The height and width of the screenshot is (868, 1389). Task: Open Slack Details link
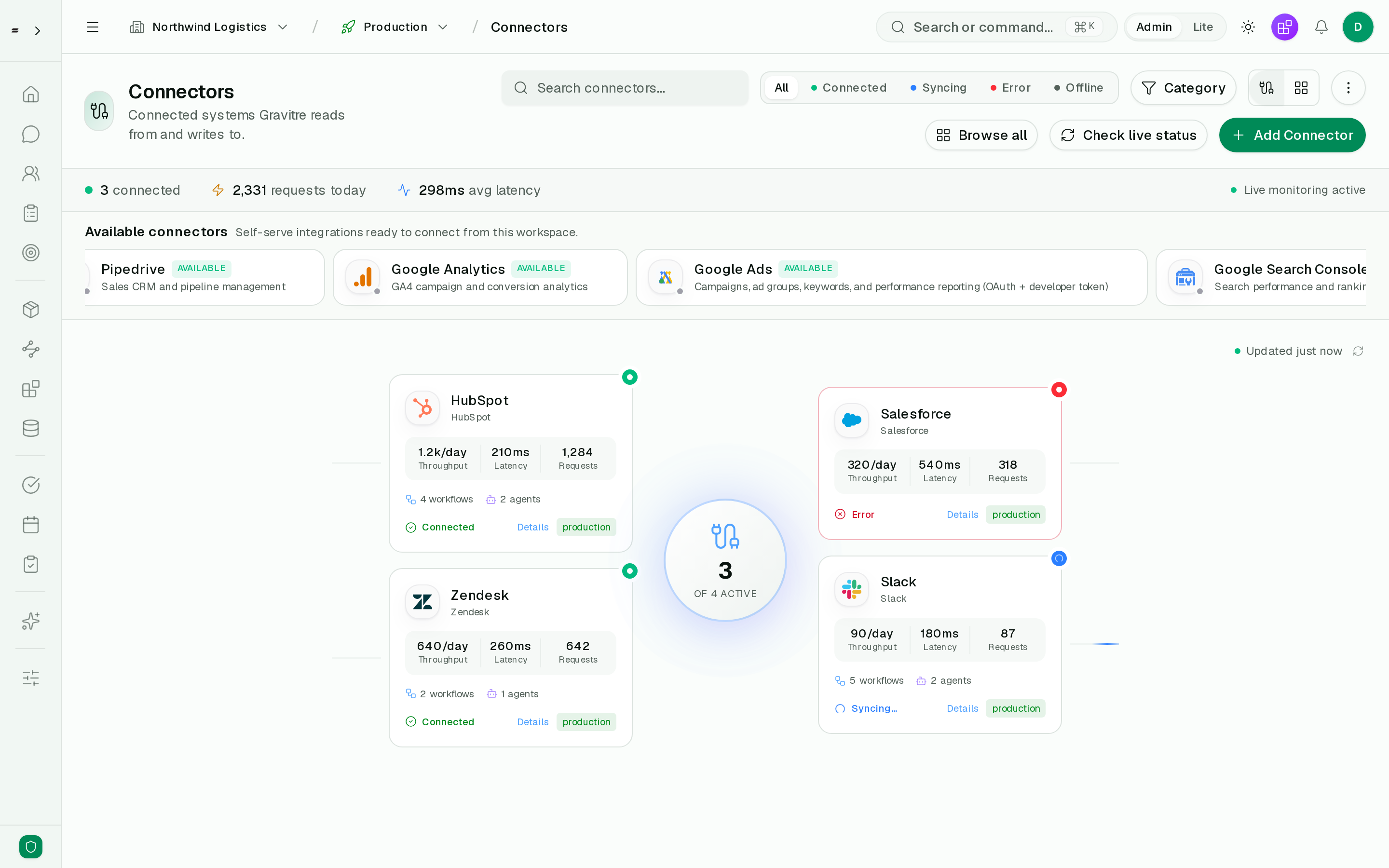(x=962, y=708)
